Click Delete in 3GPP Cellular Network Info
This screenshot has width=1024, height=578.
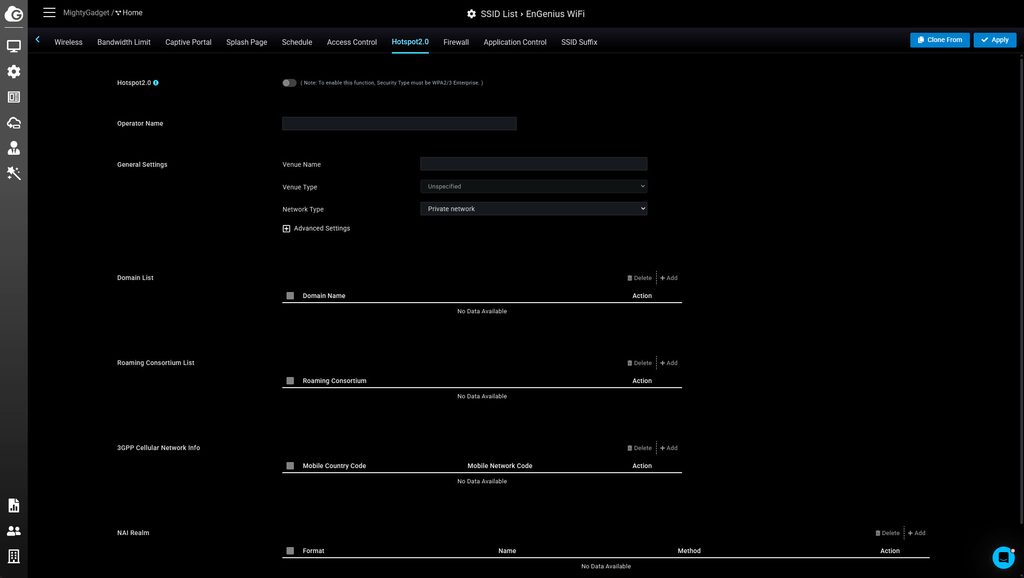[x=639, y=448]
